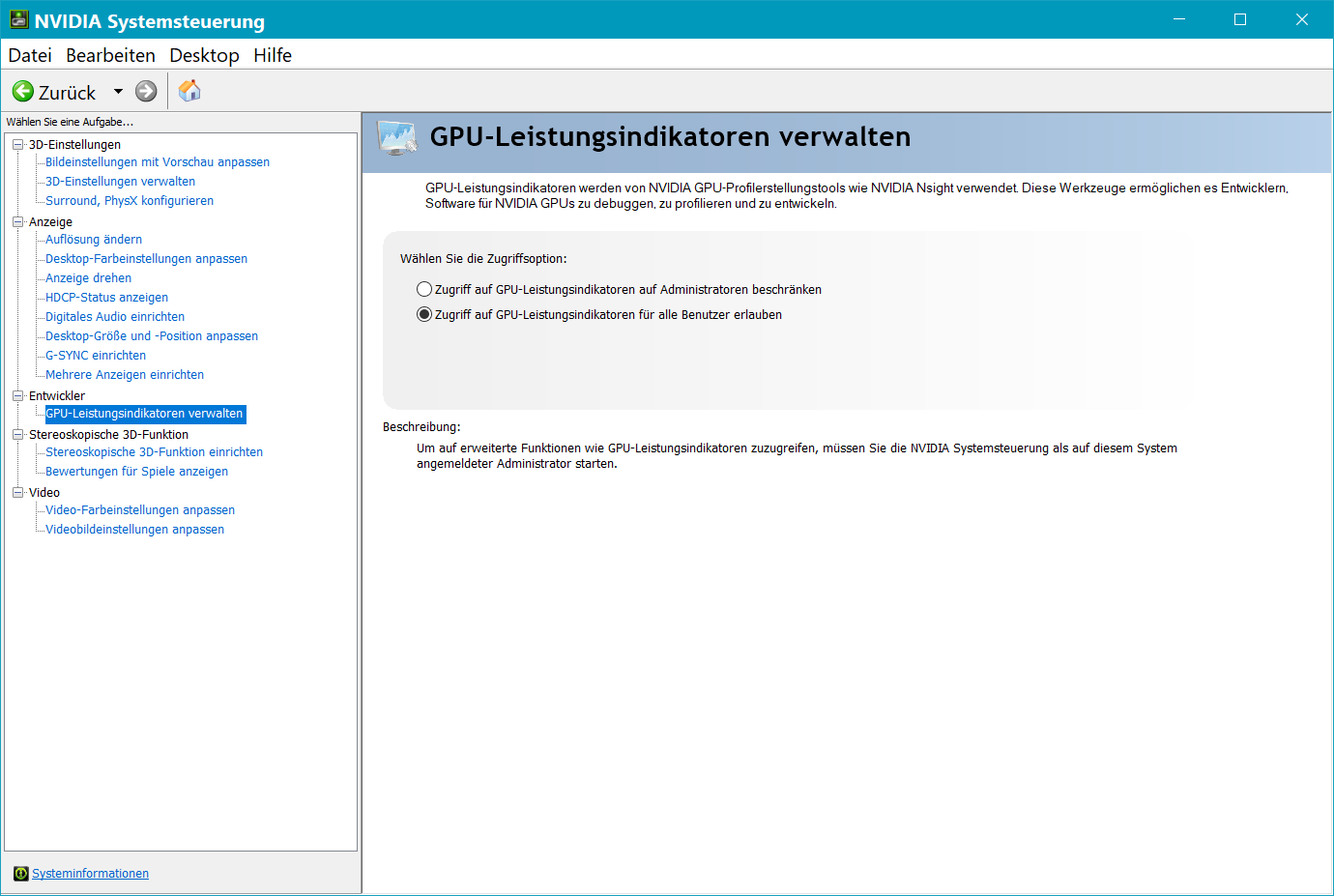The image size is (1334, 896).
Task: Open 3D-Einstellungen verwalten
Action: point(120,182)
